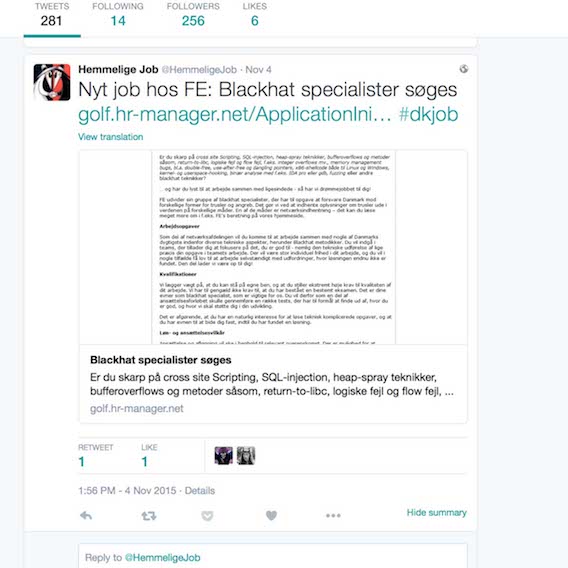The width and height of the screenshot is (568, 568).
Task: Like the tweet with the heart icon
Action: (x=271, y=515)
